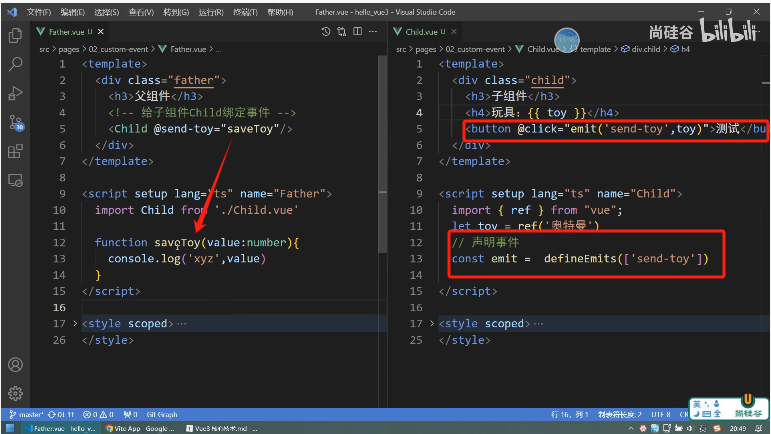Expand folded style scoped block in Father.vue
The image size is (771, 434).
pos(75,323)
